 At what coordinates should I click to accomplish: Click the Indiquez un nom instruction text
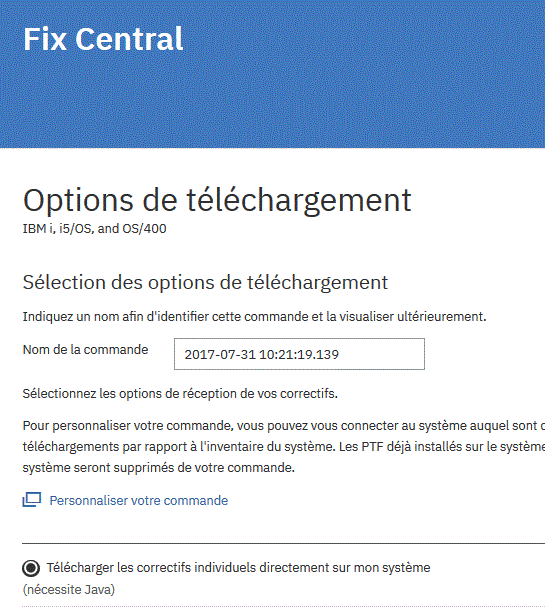(254, 316)
